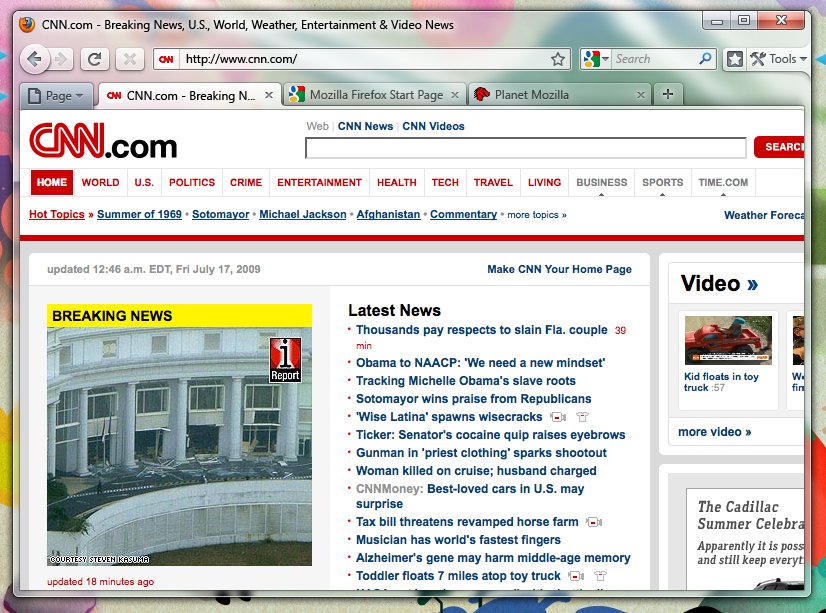Open the WORLD section
826x613 pixels.
pyautogui.click(x=100, y=183)
